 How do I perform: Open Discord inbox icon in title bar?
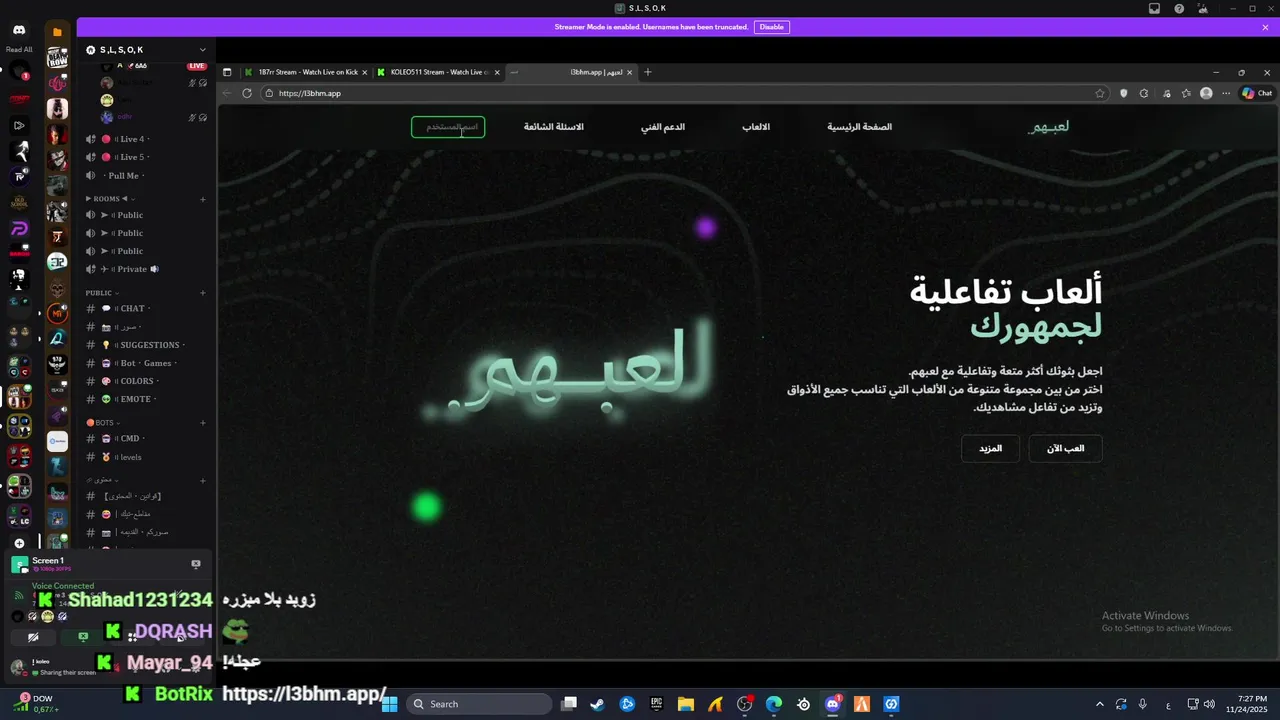click(x=1154, y=8)
